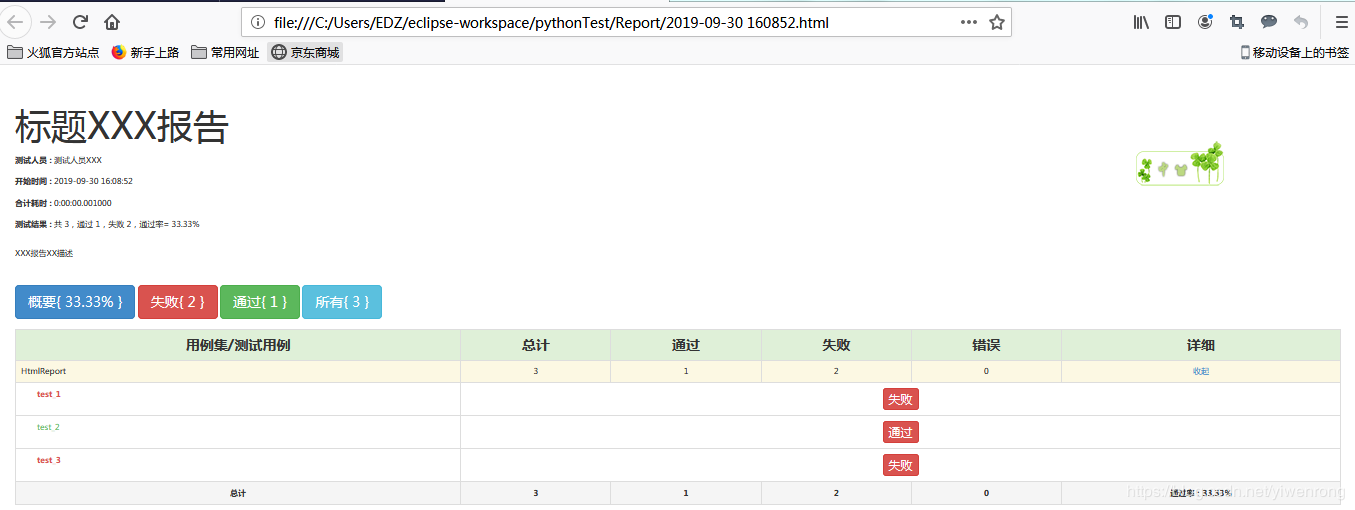The width and height of the screenshot is (1355, 510).
Task: Select test_1 case name
Action: coord(49,394)
